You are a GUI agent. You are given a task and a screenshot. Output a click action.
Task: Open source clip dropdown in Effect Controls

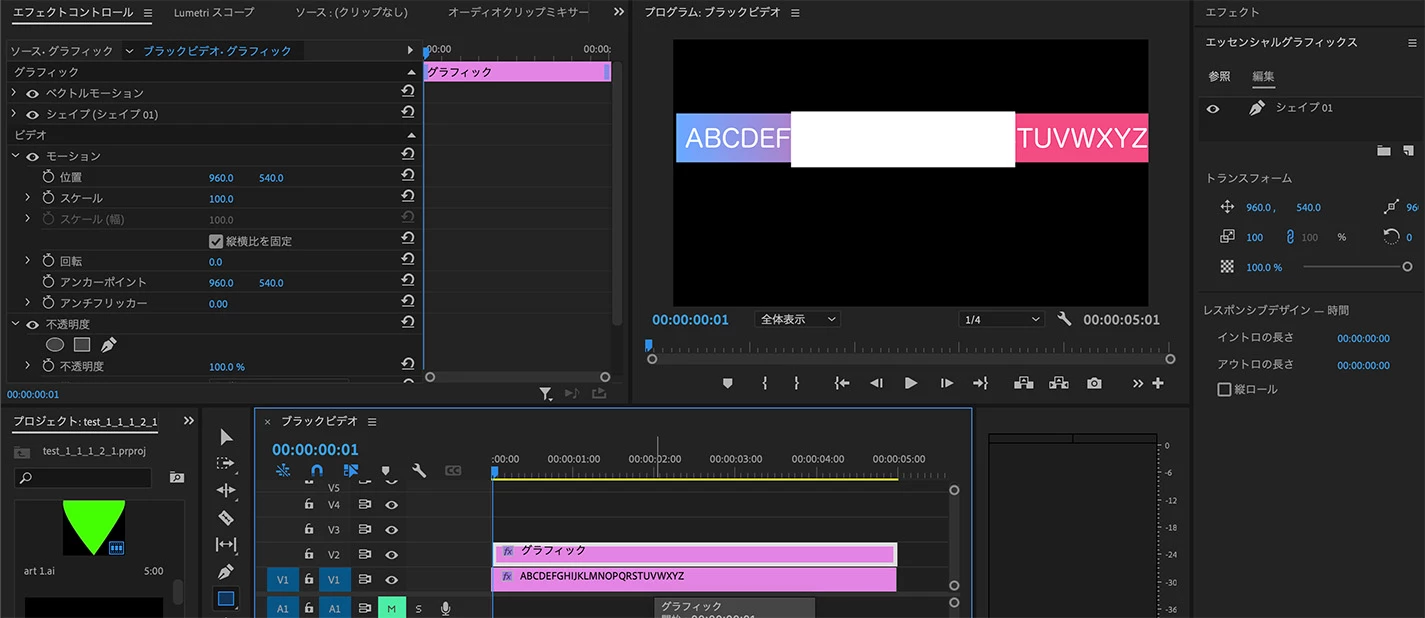pos(130,51)
